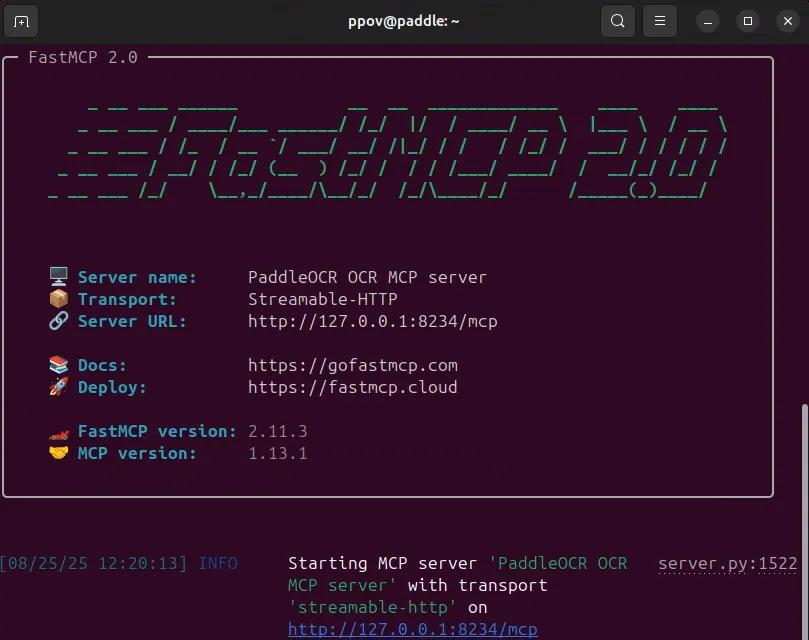This screenshot has height=640, width=809.
Task: Open the https://gofastmcp.com docs URL
Action: pos(352,365)
